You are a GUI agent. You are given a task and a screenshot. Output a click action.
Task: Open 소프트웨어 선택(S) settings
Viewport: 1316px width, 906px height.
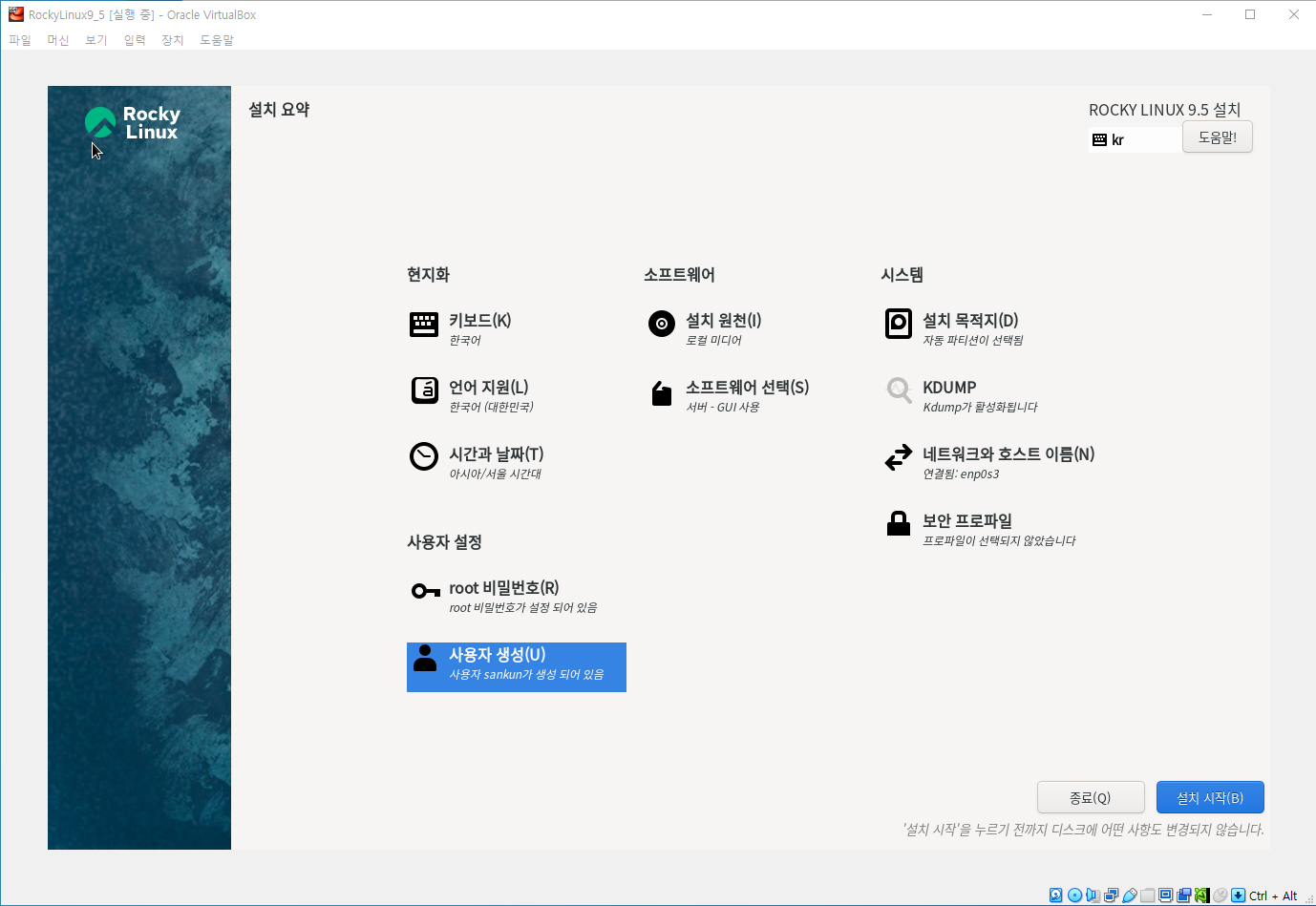(x=748, y=387)
